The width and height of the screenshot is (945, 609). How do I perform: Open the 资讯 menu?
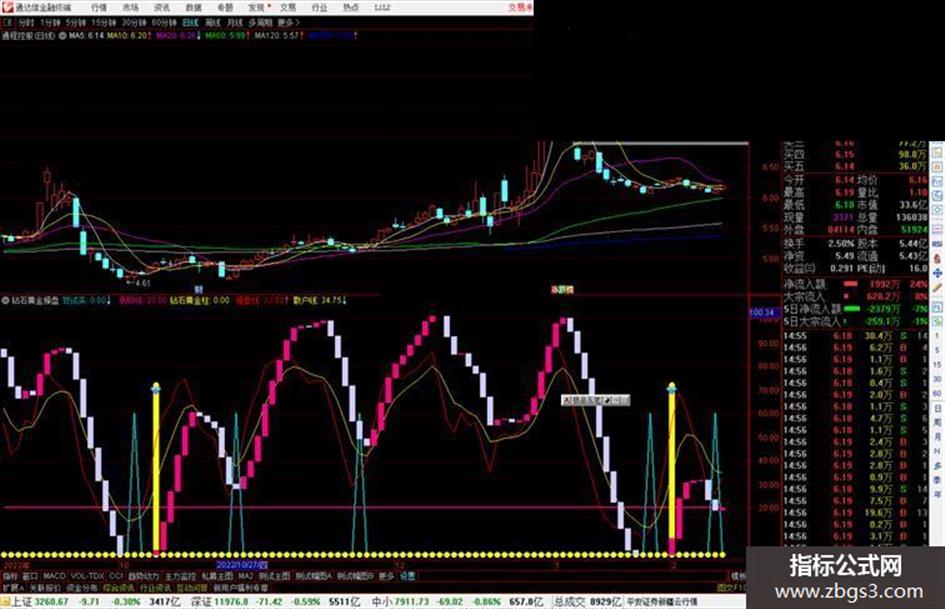coord(162,7)
